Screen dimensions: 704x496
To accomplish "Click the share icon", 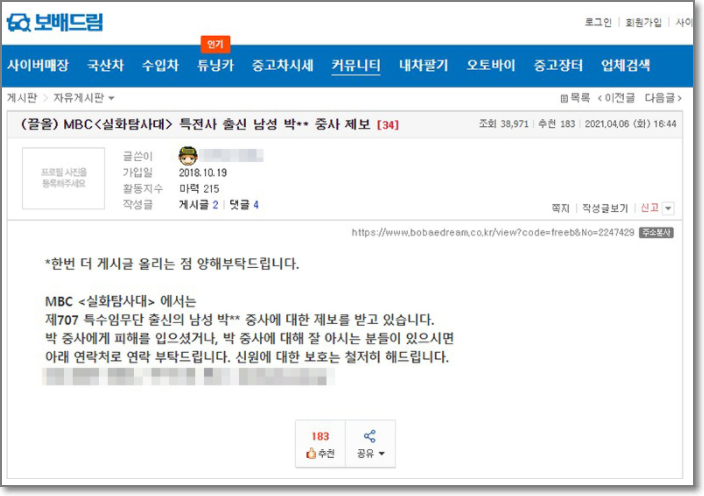I will (x=370, y=436).
